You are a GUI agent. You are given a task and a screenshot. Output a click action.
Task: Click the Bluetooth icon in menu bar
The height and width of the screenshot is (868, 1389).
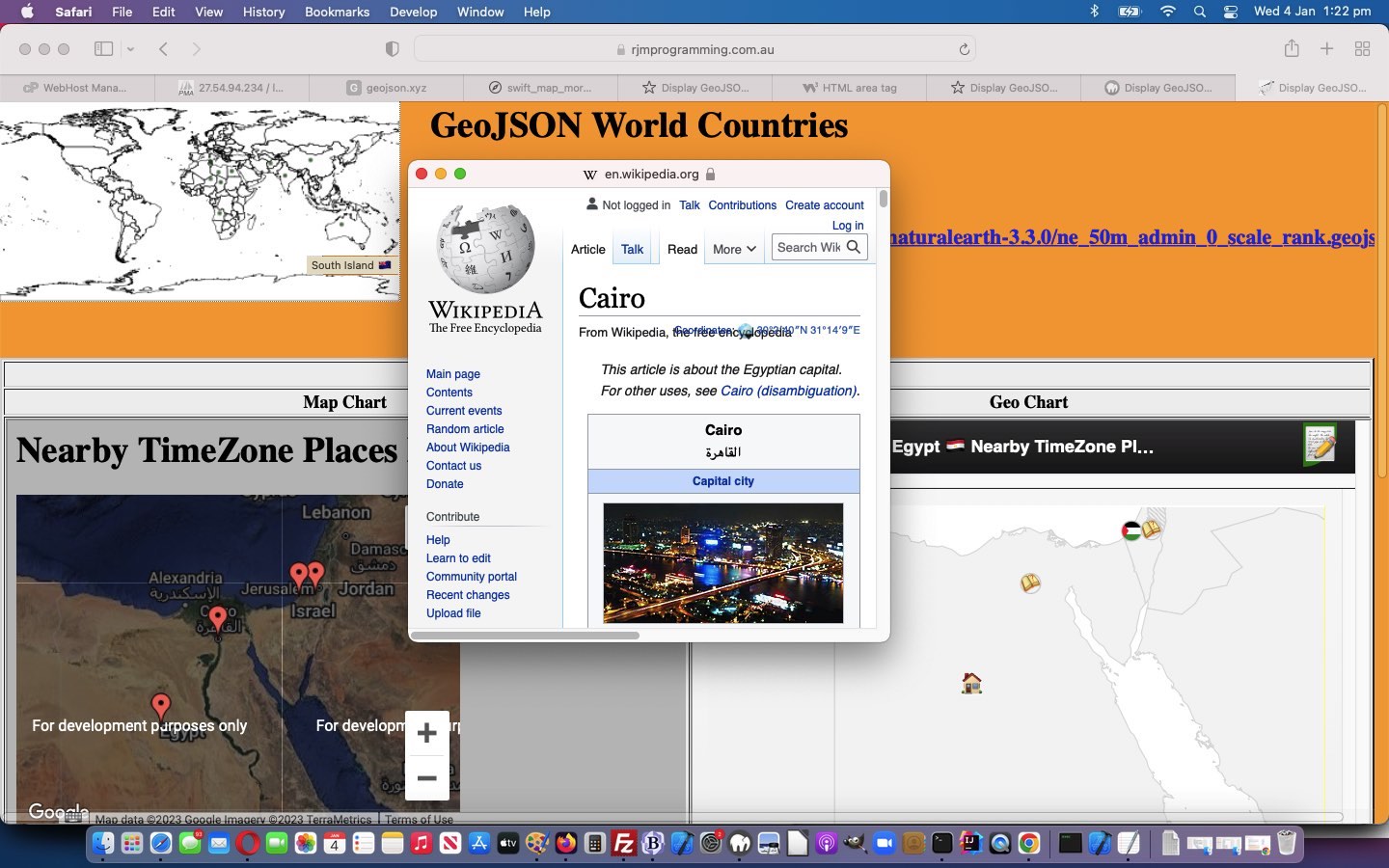(1094, 12)
